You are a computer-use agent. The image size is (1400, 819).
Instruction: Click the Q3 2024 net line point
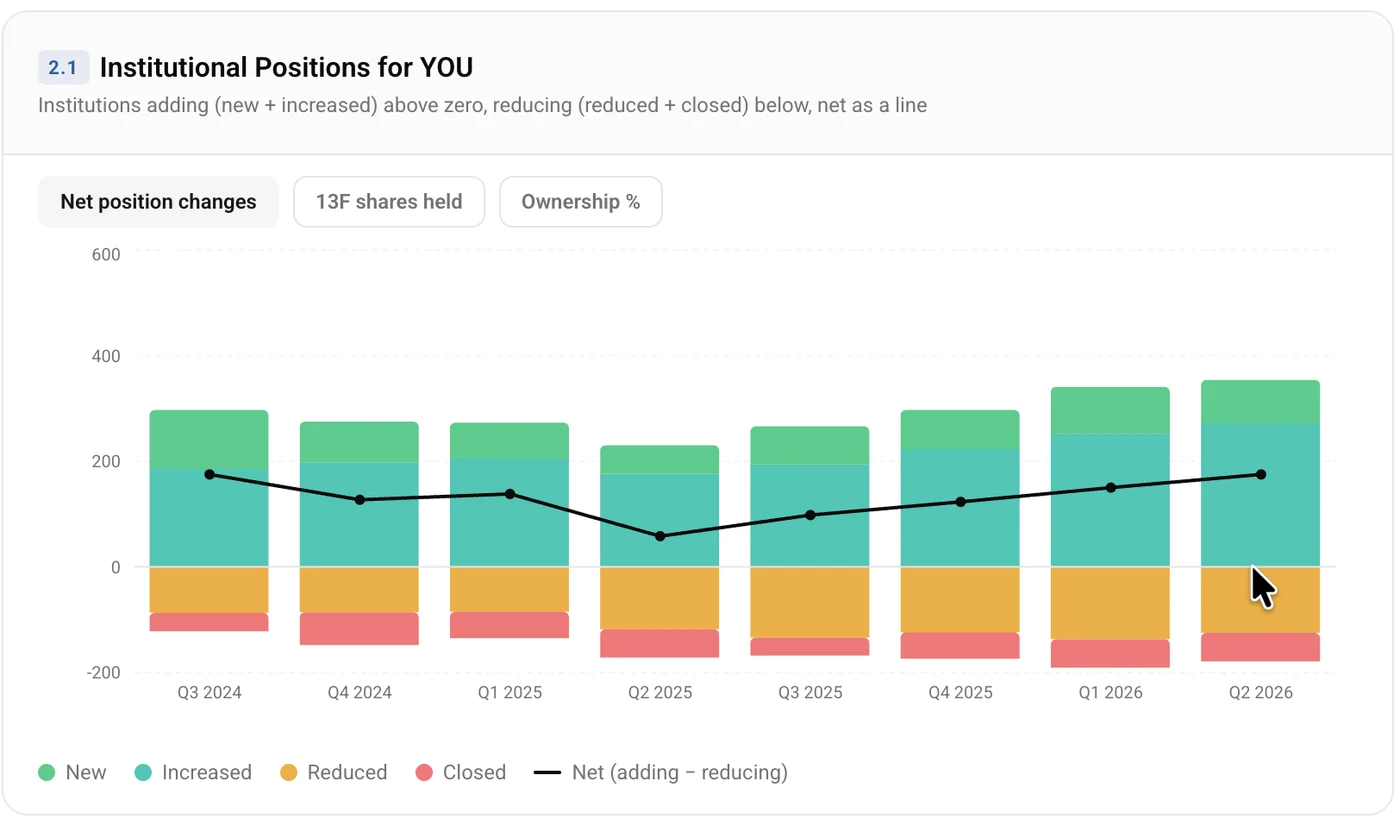point(209,474)
